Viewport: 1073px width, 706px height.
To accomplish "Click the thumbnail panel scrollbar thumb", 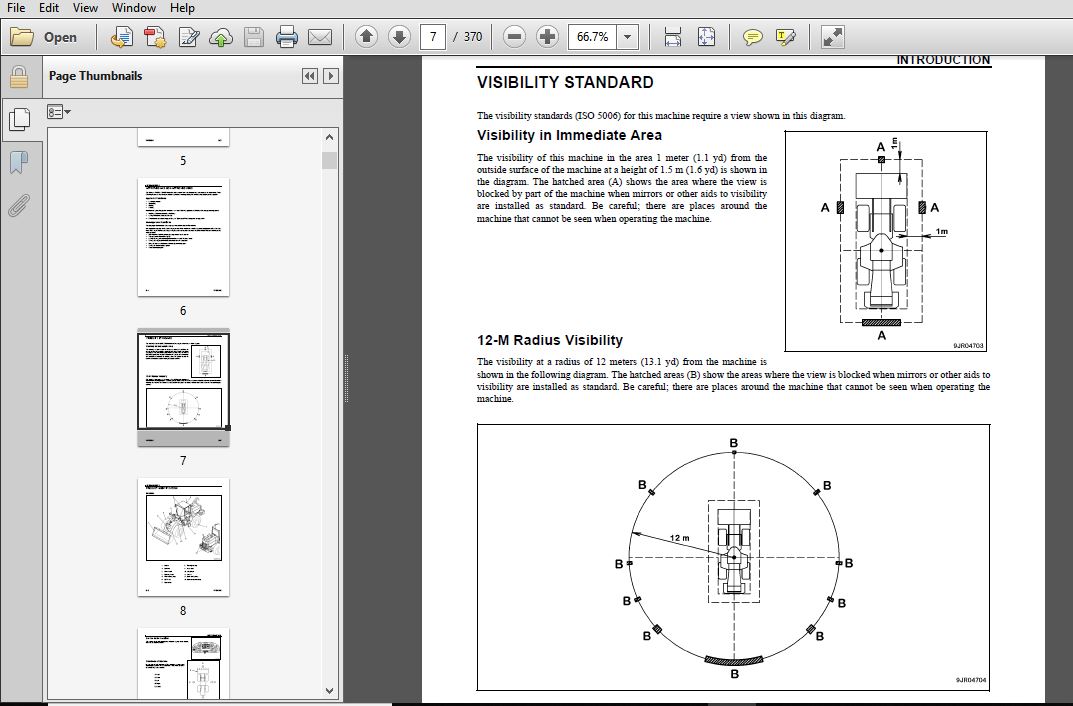I will coord(329,160).
